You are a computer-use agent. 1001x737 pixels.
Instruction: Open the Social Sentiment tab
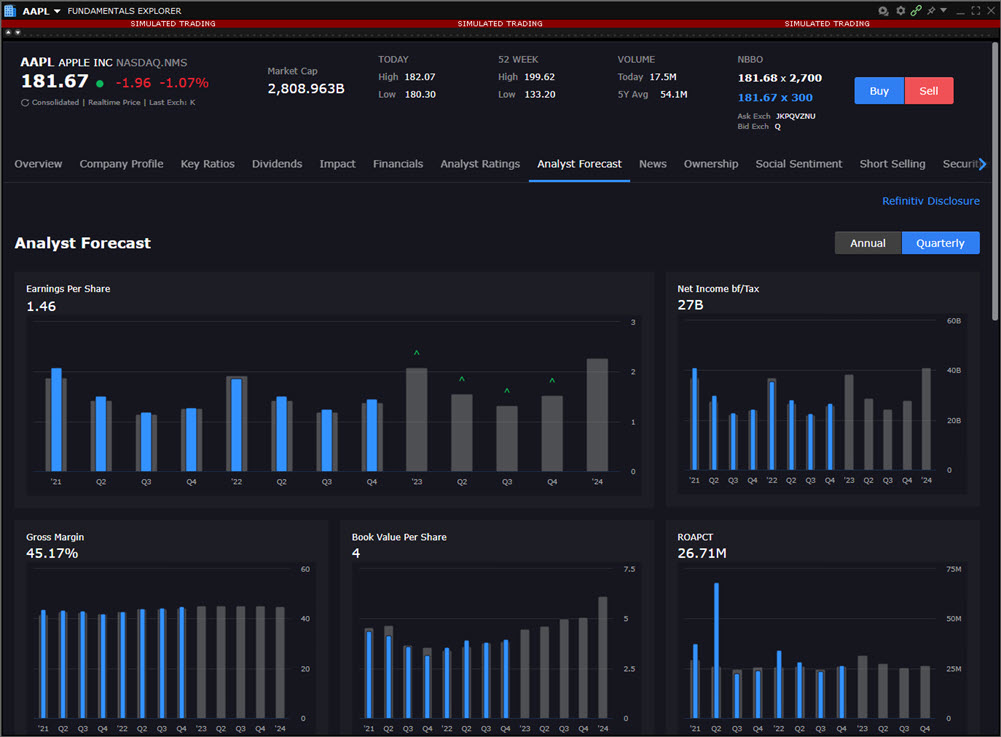tap(799, 163)
